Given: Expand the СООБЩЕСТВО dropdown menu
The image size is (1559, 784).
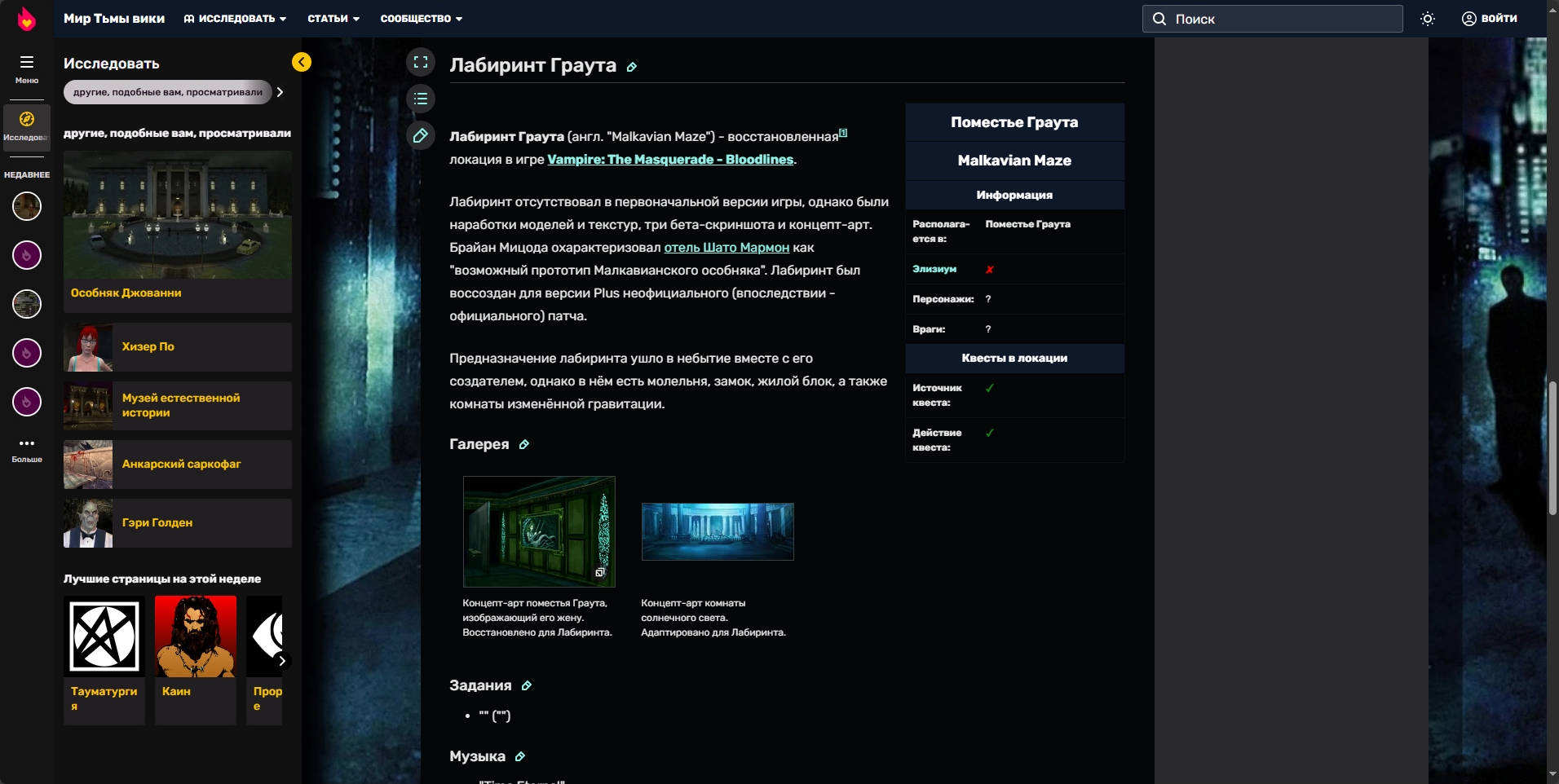Looking at the screenshot, I should tap(422, 19).
